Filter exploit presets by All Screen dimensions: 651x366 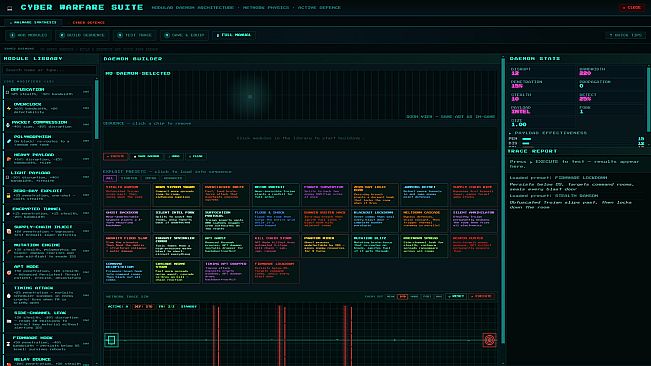click(x=110, y=178)
